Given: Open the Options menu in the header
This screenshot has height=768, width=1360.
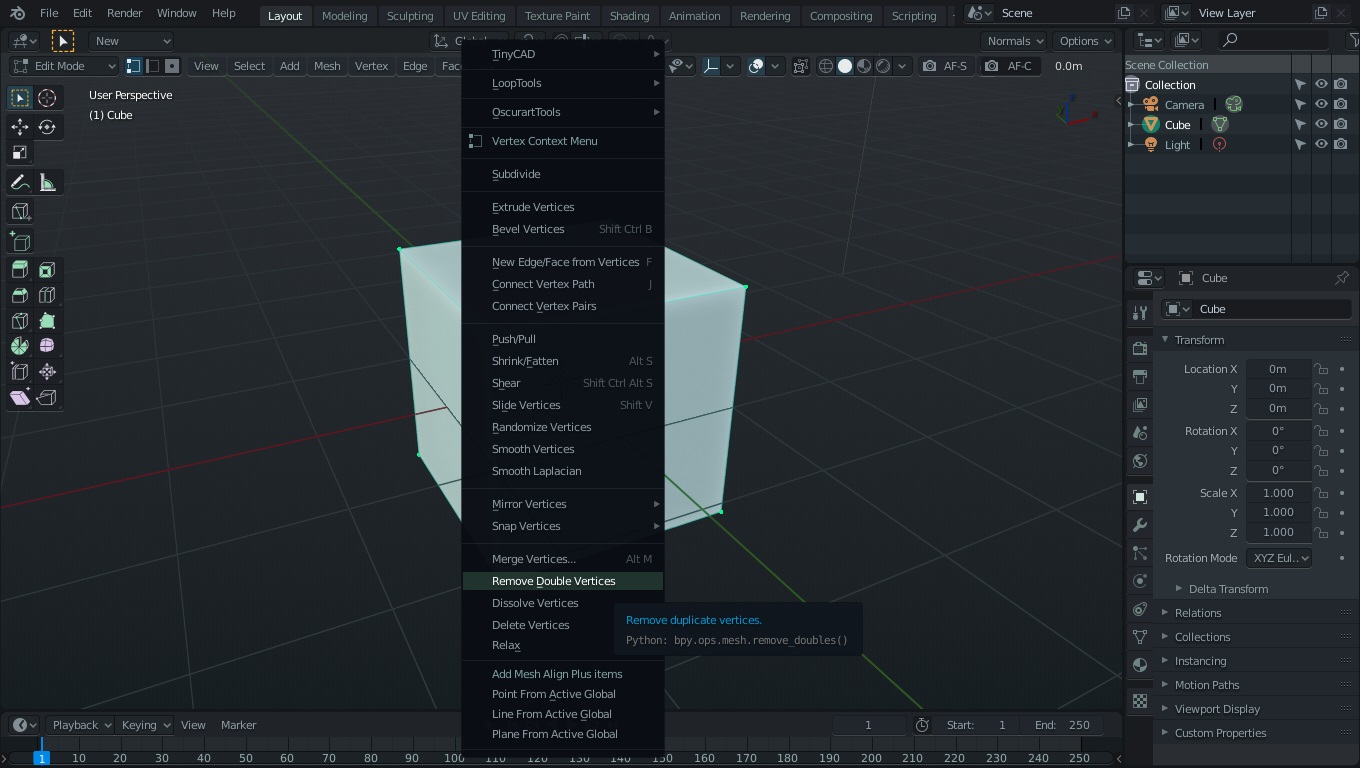Looking at the screenshot, I should [1083, 41].
